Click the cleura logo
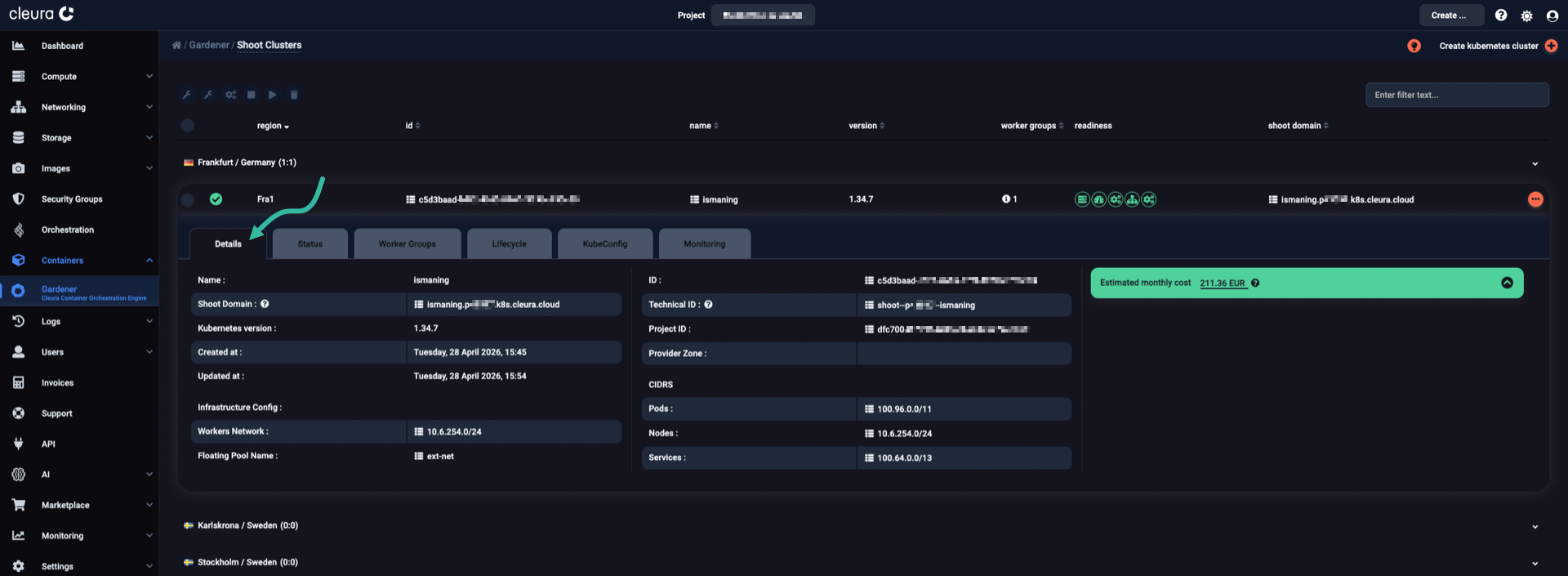The height and width of the screenshot is (576, 1568). click(41, 14)
